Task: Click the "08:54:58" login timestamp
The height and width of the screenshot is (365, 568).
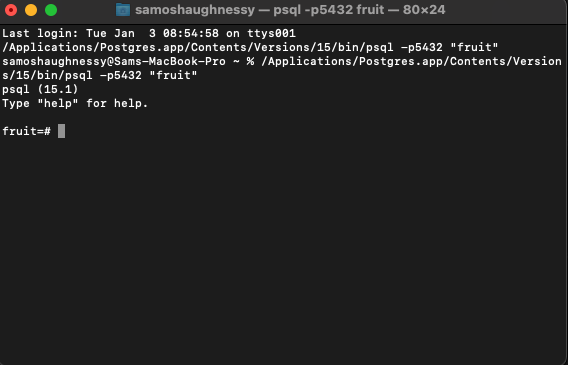Action: [191, 33]
